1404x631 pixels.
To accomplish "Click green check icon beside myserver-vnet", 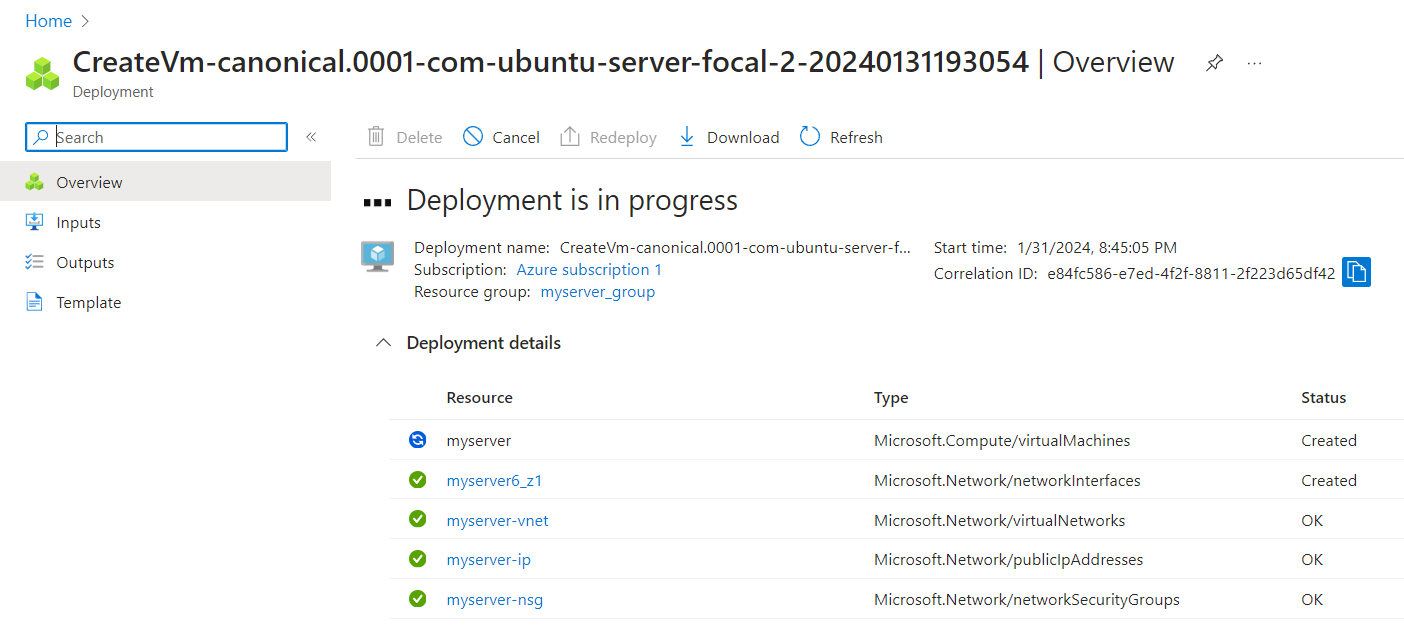I will (x=418, y=520).
